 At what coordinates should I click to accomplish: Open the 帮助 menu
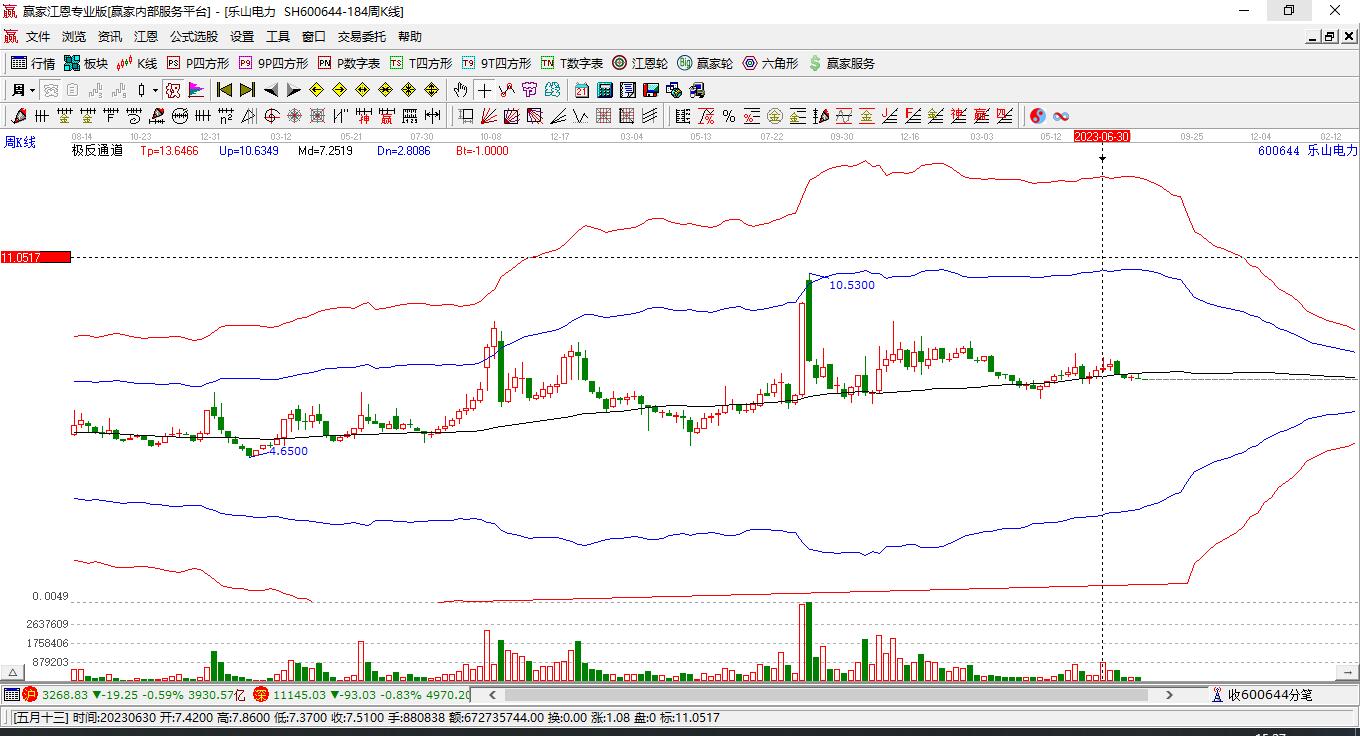click(x=410, y=36)
